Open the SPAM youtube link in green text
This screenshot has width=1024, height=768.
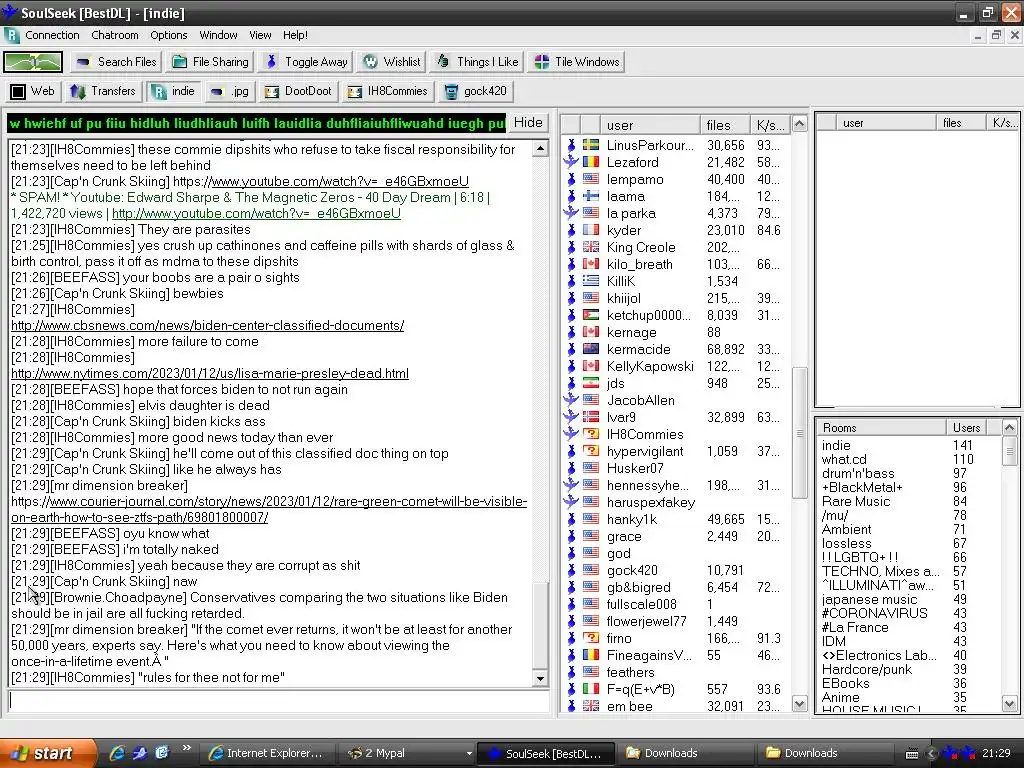[256, 214]
